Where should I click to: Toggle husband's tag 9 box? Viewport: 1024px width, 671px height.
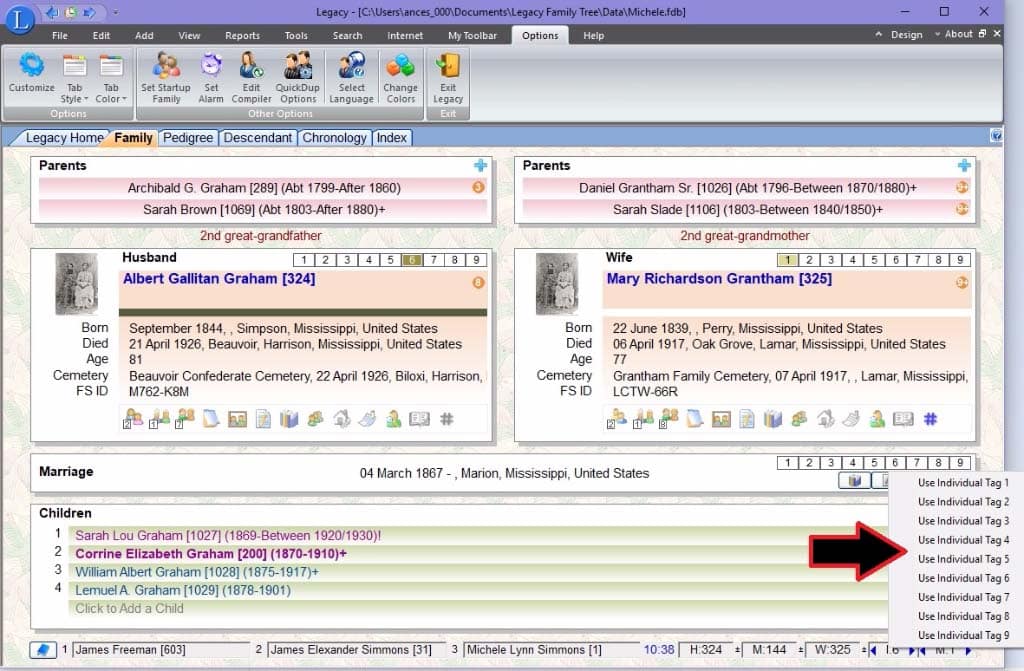(x=476, y=259)
